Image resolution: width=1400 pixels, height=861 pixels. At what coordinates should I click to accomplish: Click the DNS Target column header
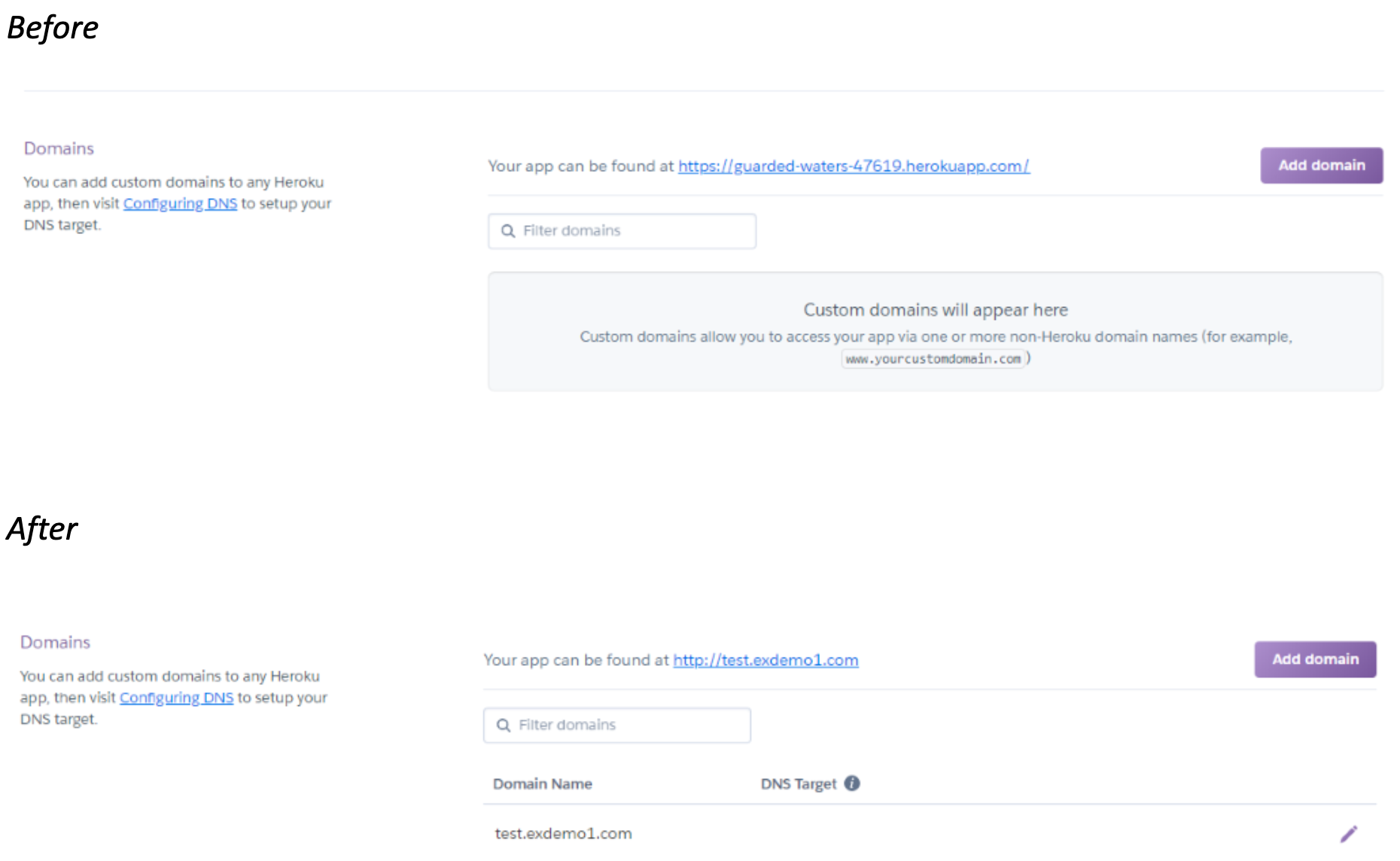pos(799,783)
